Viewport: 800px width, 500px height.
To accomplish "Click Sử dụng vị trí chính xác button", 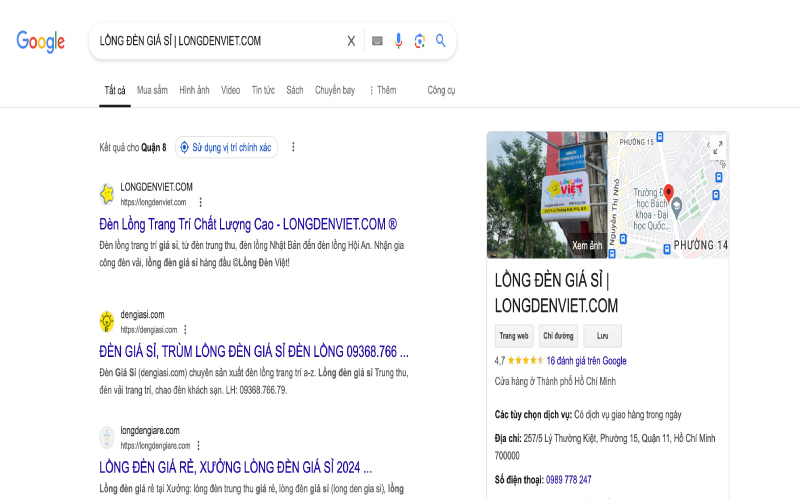I will click(226, 147).
